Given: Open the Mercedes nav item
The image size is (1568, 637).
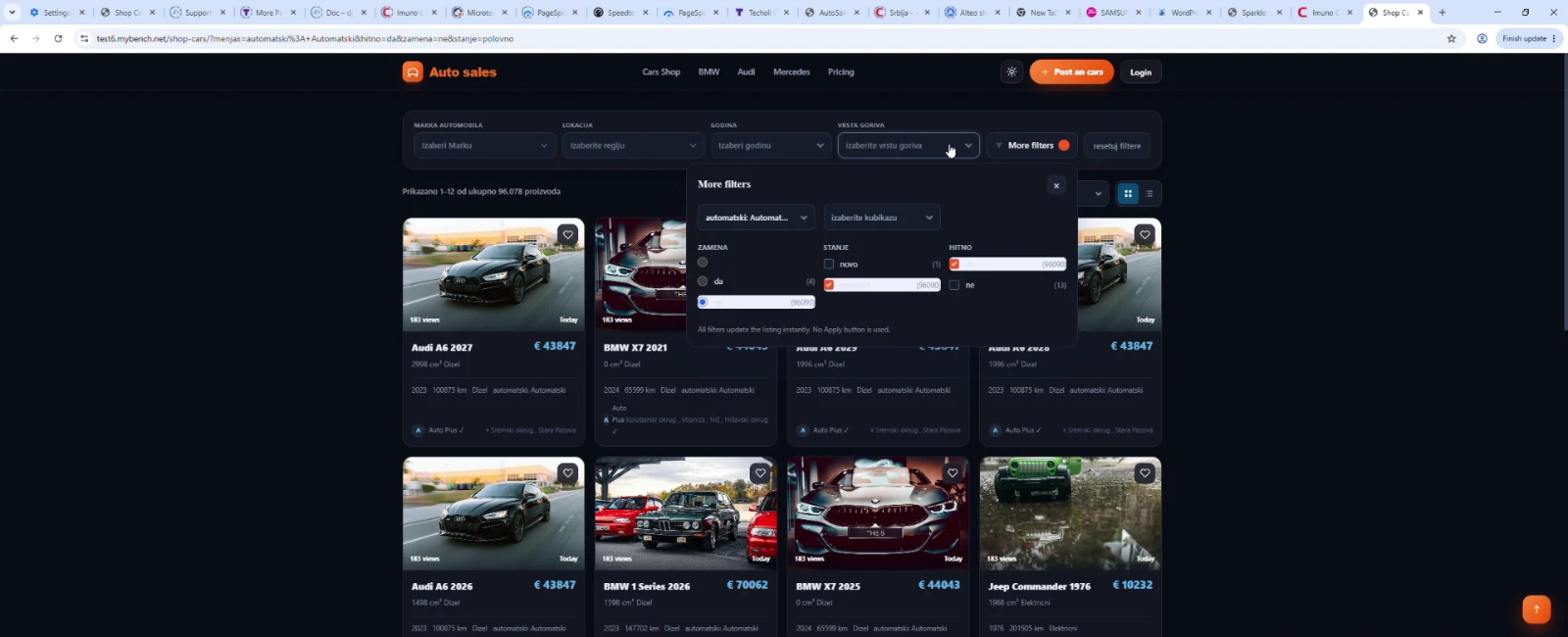Looking at the screenshot, I should (792, 72).
